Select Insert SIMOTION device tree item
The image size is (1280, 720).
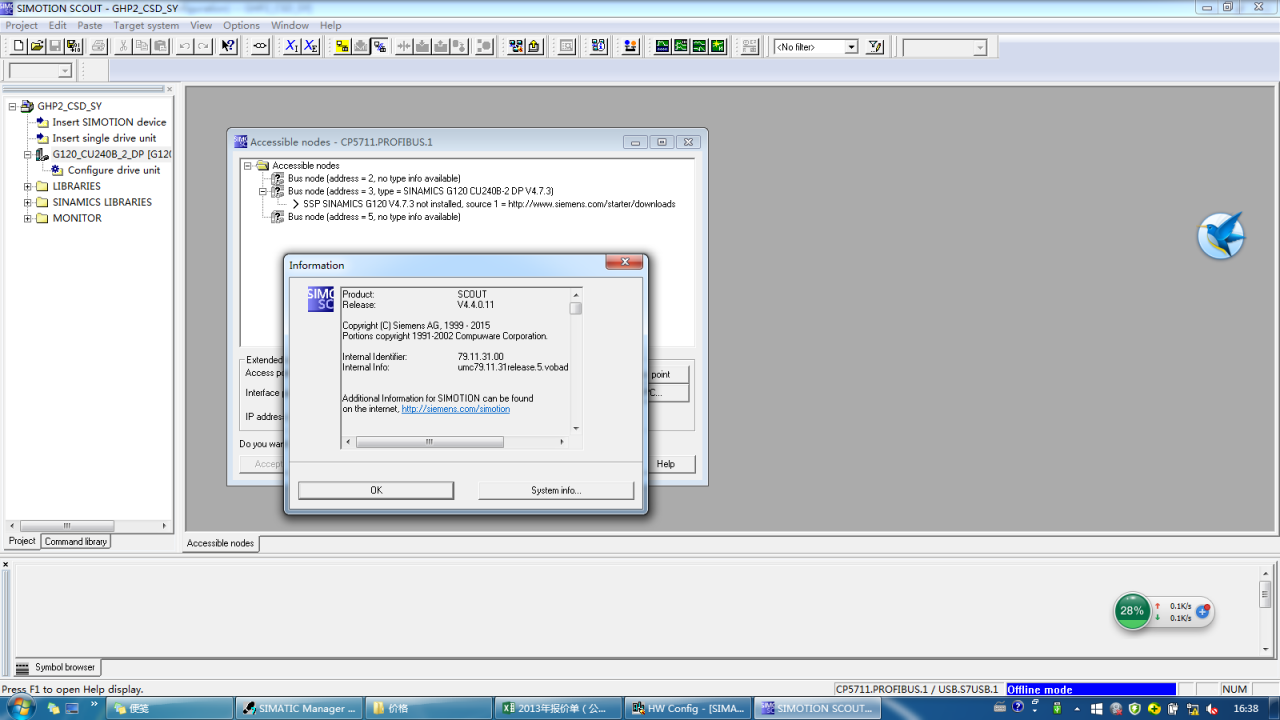click(x=109, y=122)
